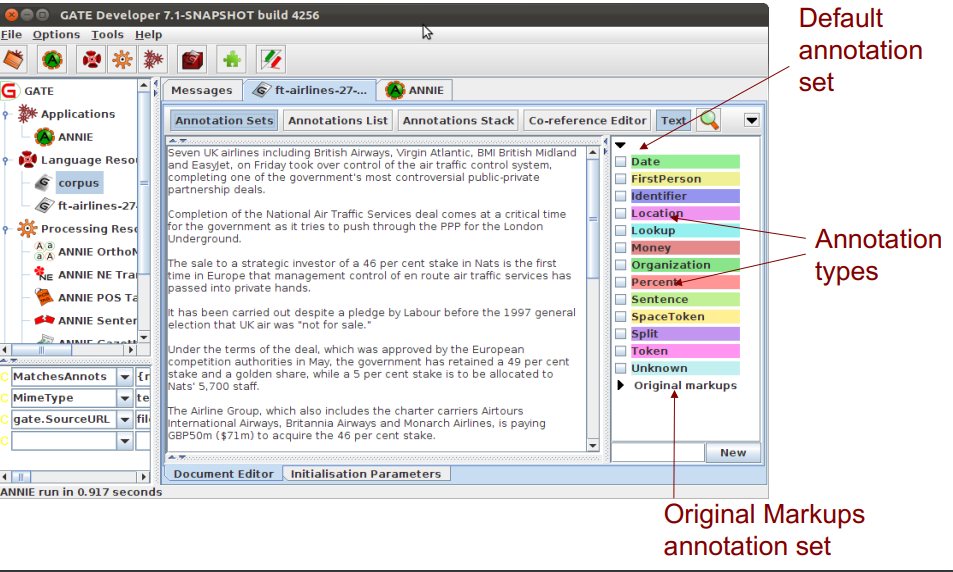Click the ANNIE NE Transducer resource icon
The image size is (953, 572).
tap(44, 274)
